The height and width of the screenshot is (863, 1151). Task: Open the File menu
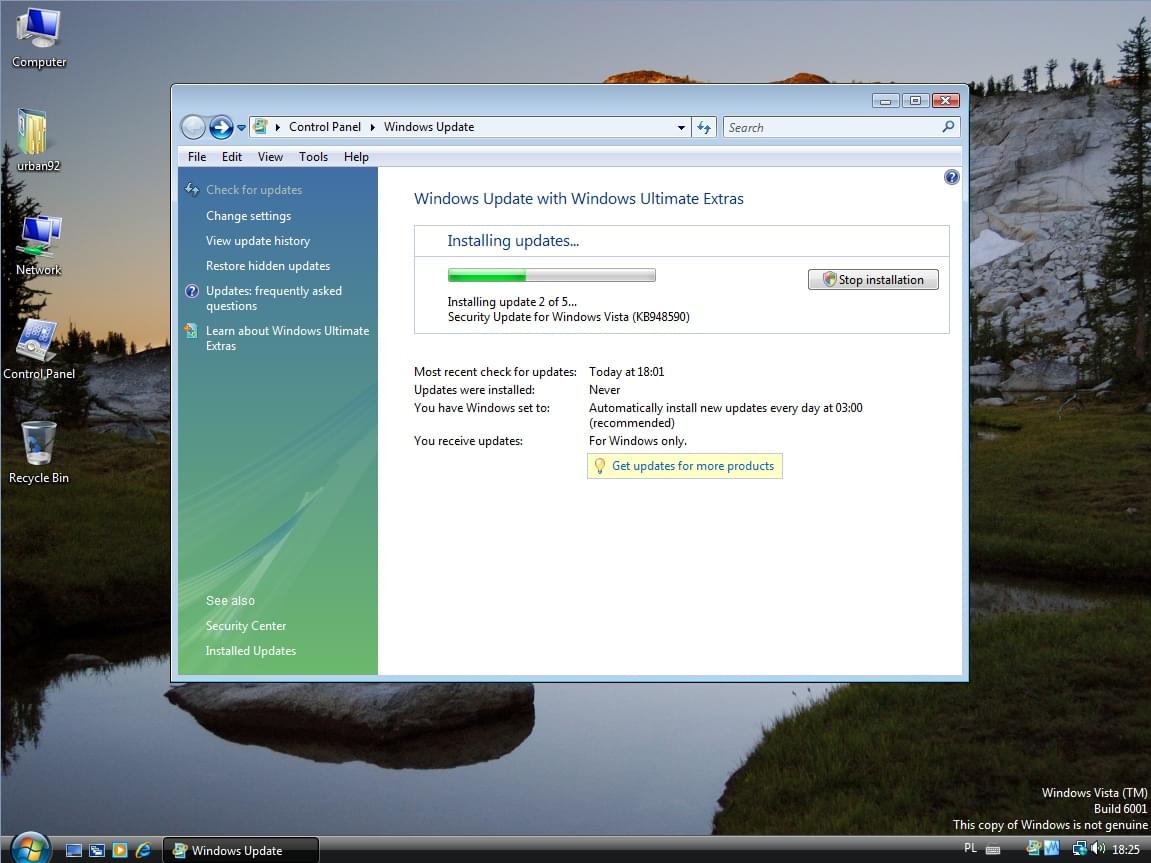pyautogui.click(x=197, y=157)
